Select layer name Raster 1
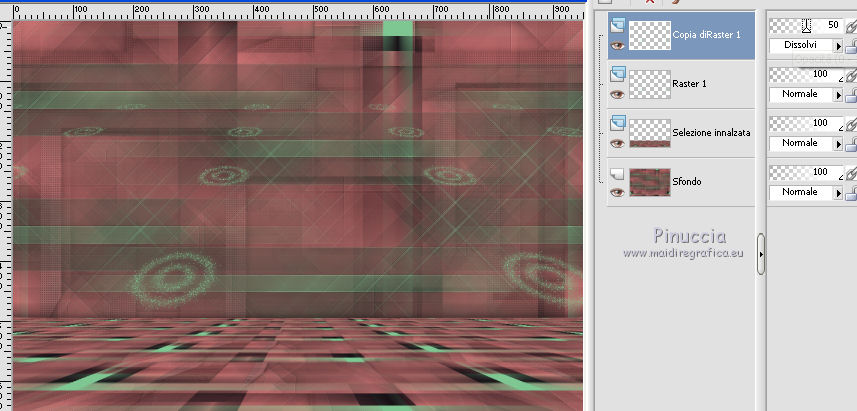The image size is (857, 411). point(689,84)
